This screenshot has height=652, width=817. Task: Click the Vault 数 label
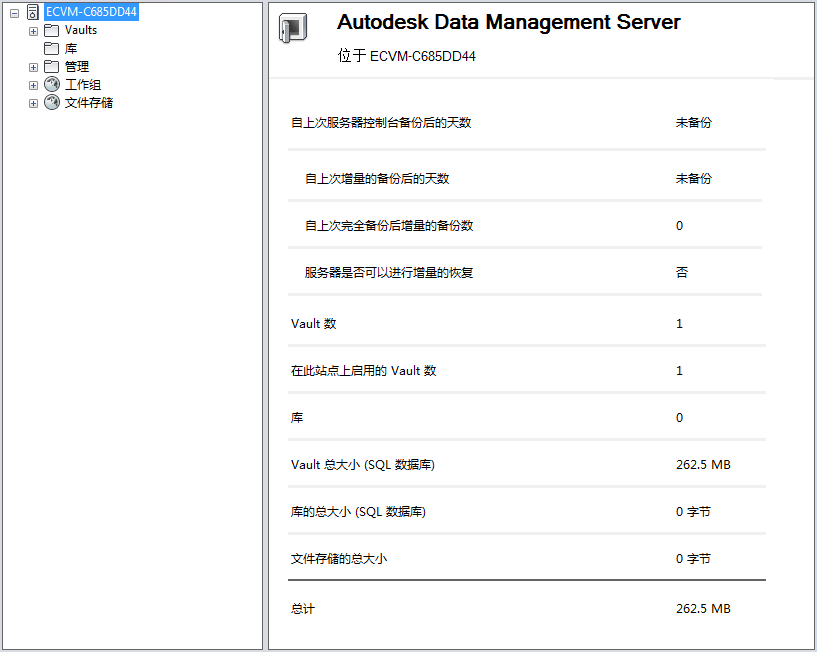[314, 324]
